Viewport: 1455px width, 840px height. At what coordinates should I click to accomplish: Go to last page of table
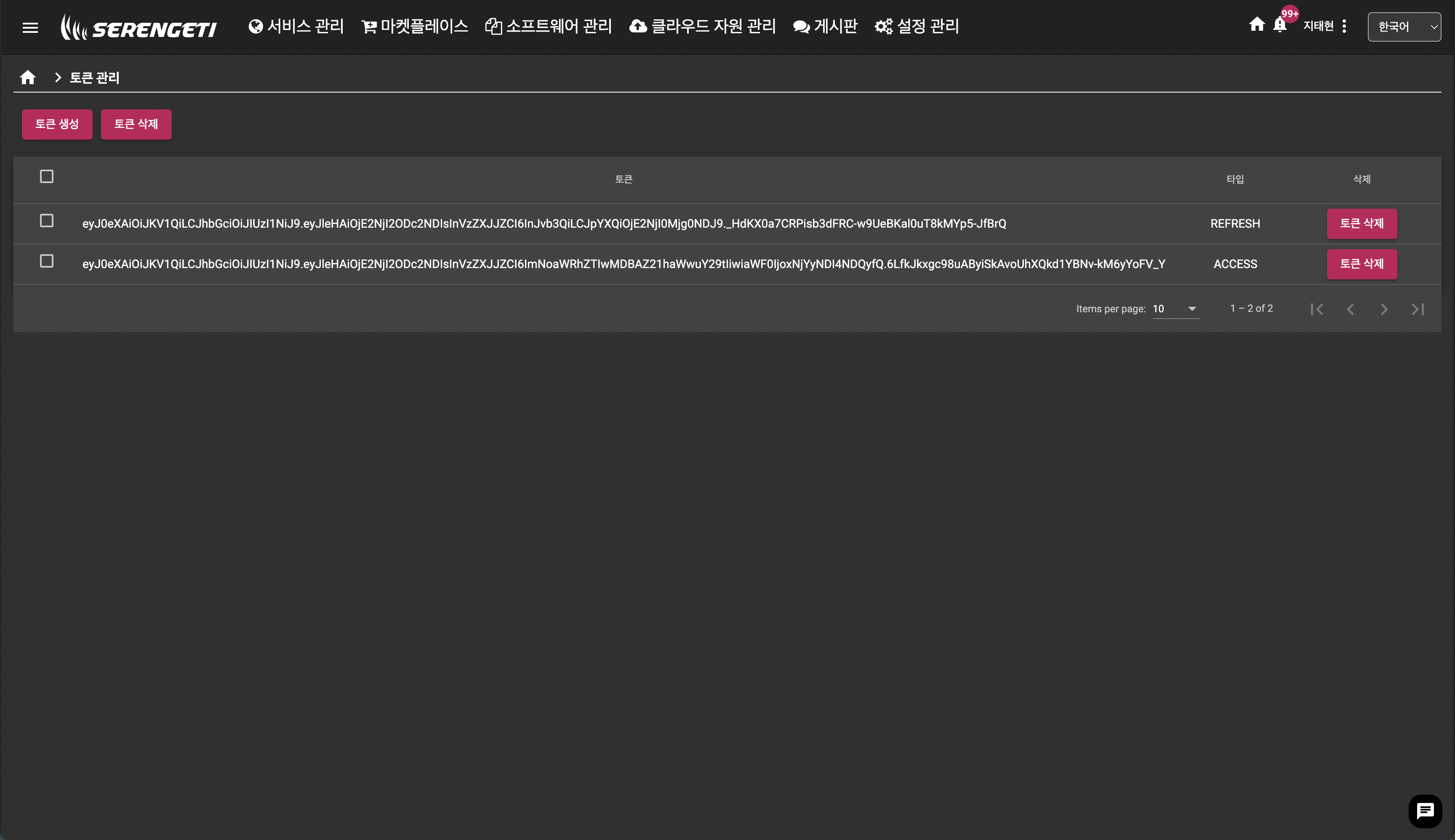[x=1418, y=309]
